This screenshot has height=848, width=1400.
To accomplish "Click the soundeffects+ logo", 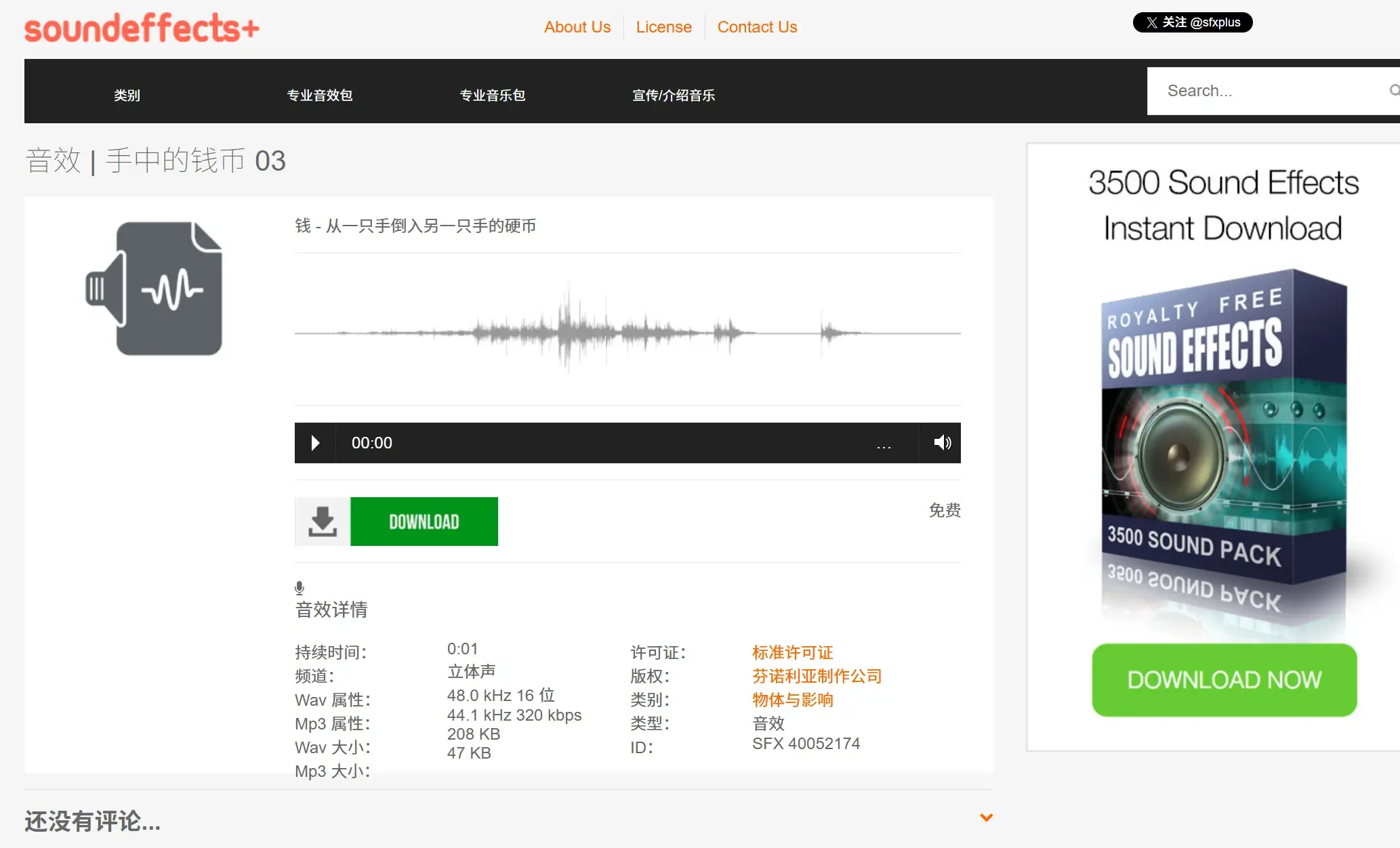I will pyautogui.click(x=141, y=27).
